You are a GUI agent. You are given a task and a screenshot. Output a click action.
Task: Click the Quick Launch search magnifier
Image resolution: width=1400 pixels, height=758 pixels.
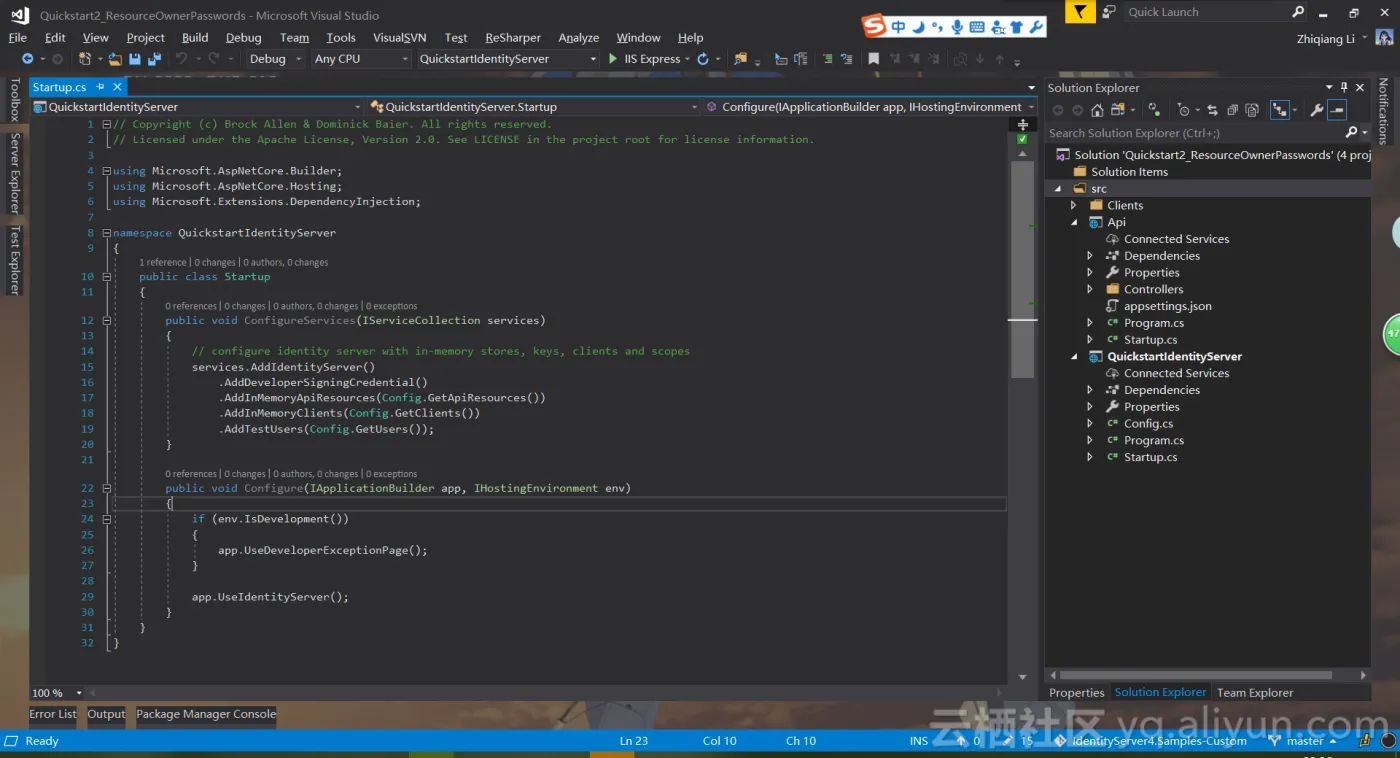tap(1298, 12)
